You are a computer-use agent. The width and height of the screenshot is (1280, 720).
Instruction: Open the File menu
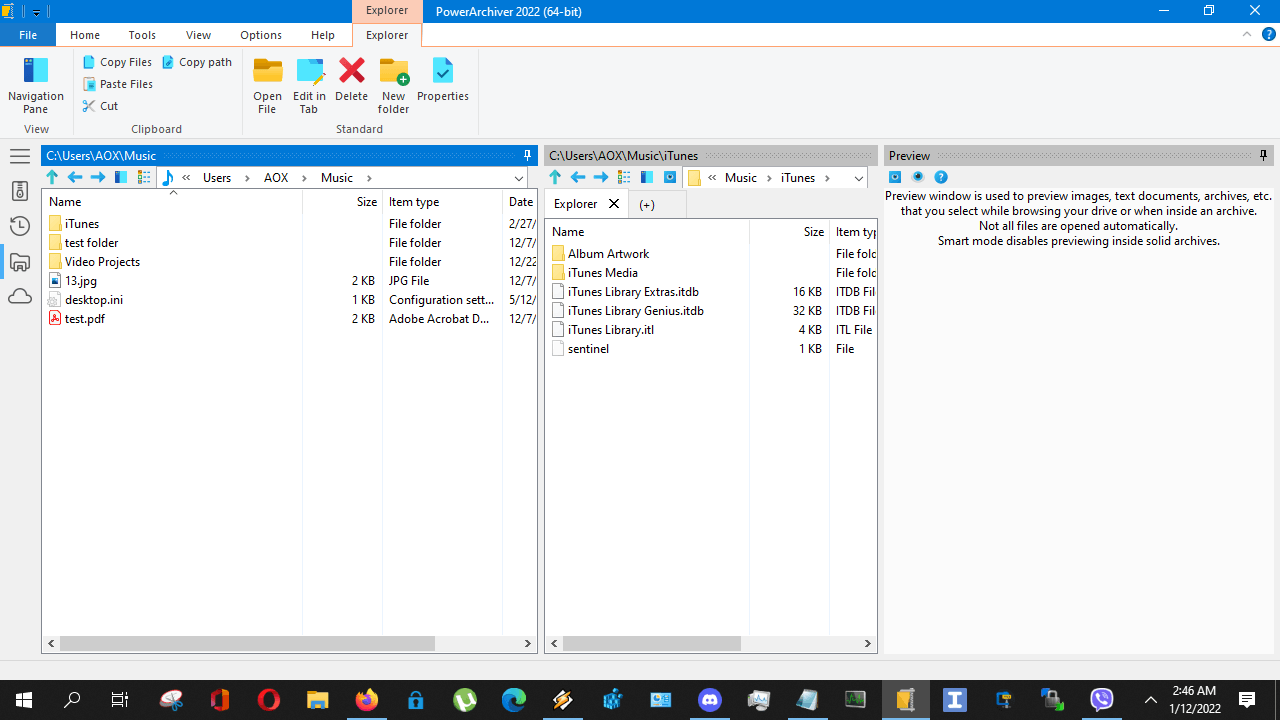point(28,35)
